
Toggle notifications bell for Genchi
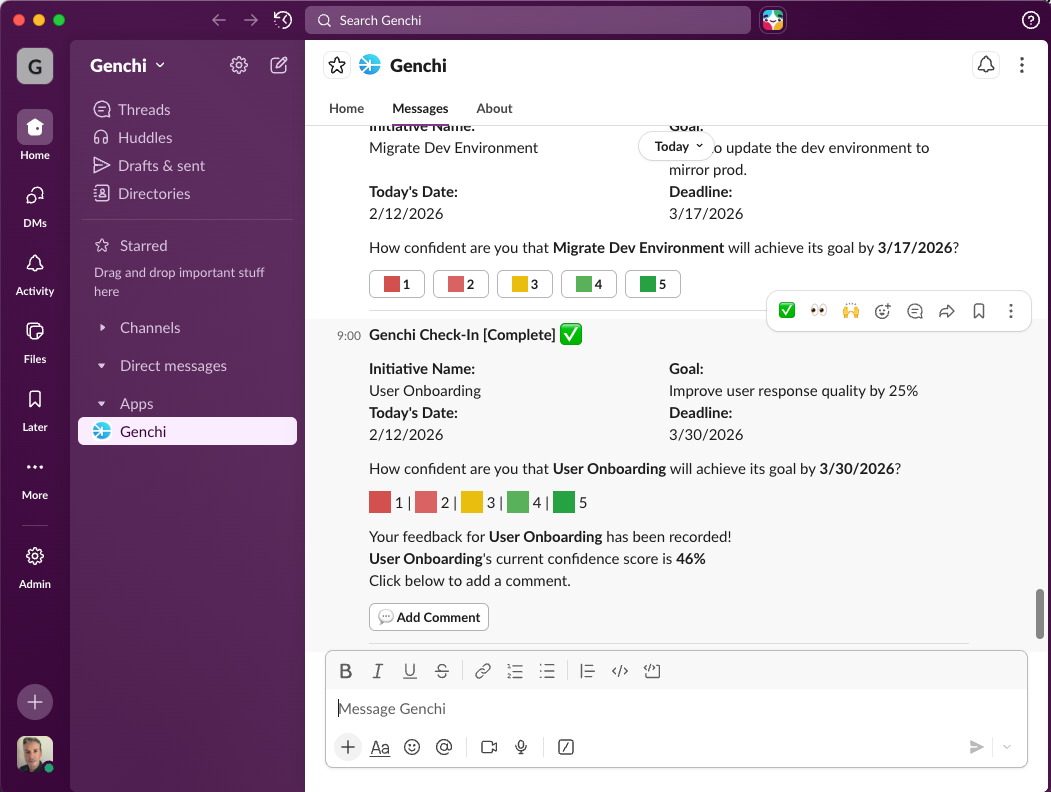(x=986, y=65)
